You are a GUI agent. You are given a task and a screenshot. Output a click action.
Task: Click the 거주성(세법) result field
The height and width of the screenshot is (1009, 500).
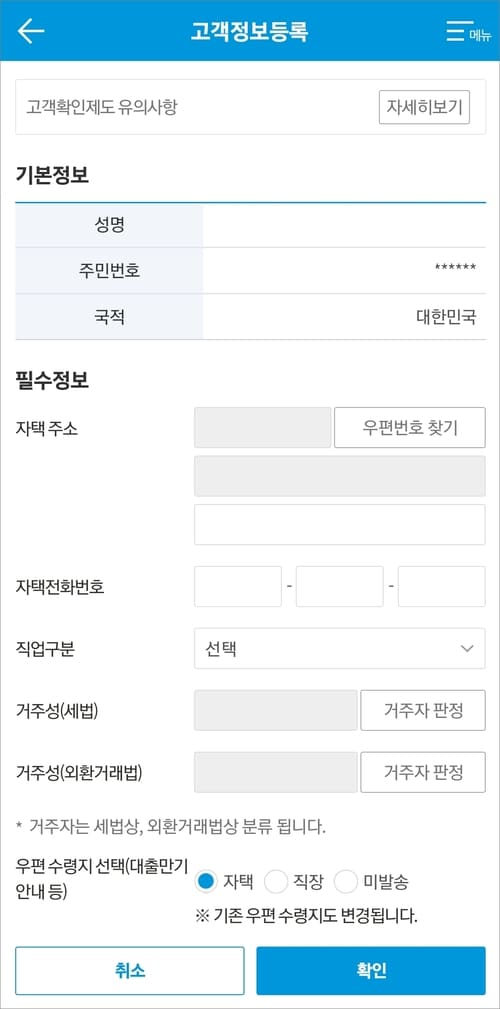275,710
